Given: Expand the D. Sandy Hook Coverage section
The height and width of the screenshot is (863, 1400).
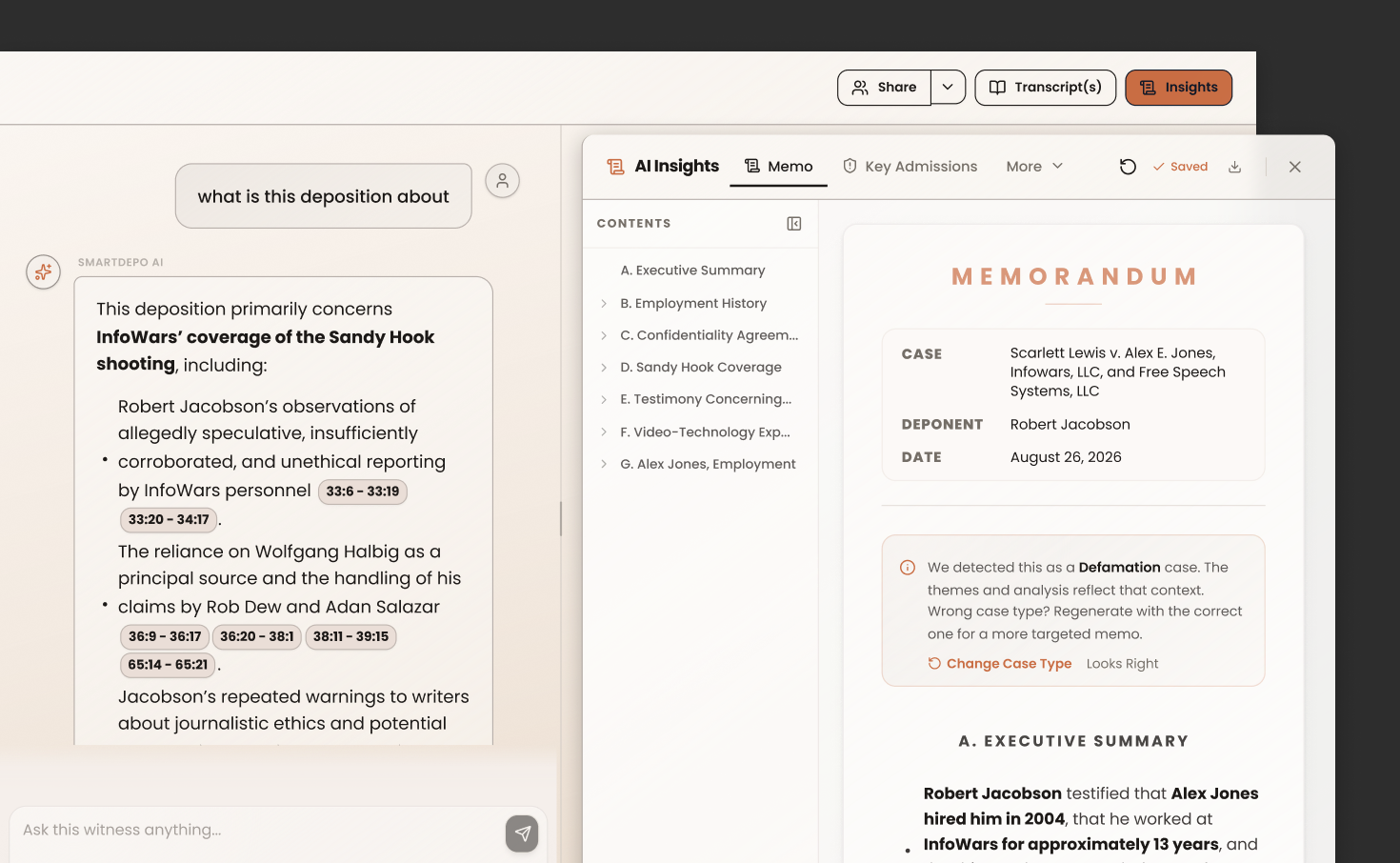Looking at the screenshot, I should (x=604, y=367).
